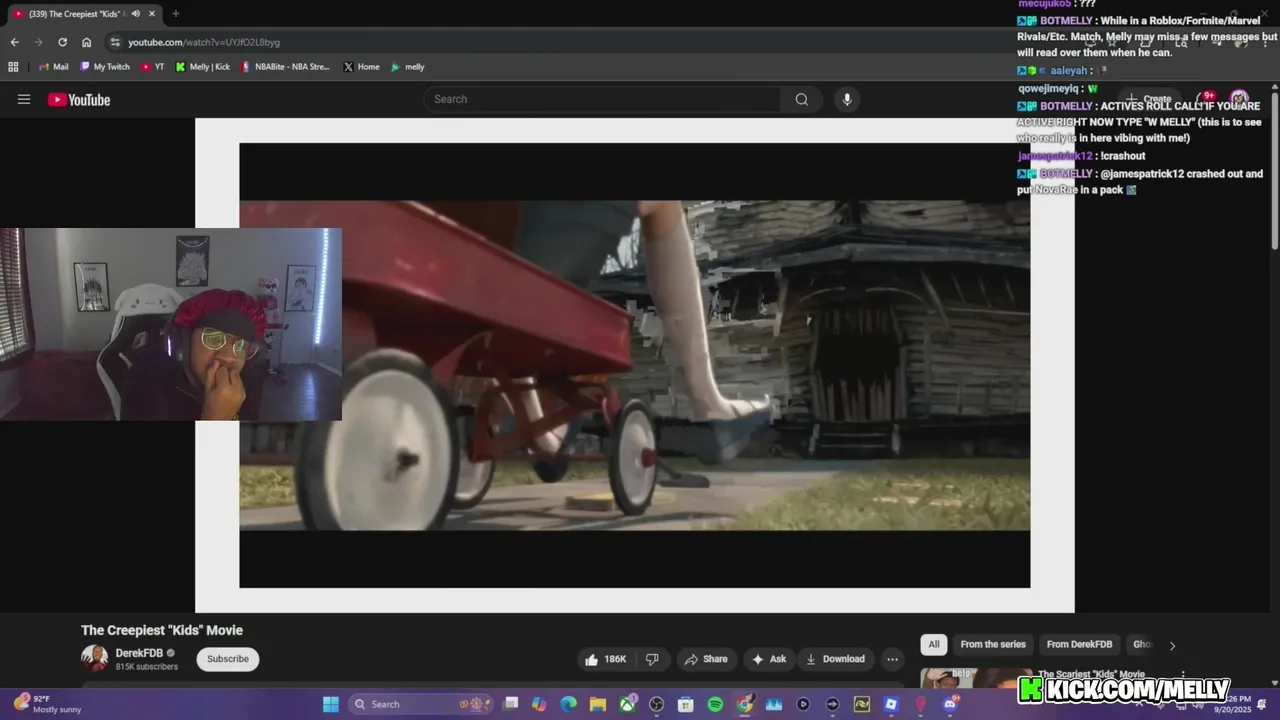Open the NBABite bookmark
This screenshot has width=1280, height=720.
(285, 67)
